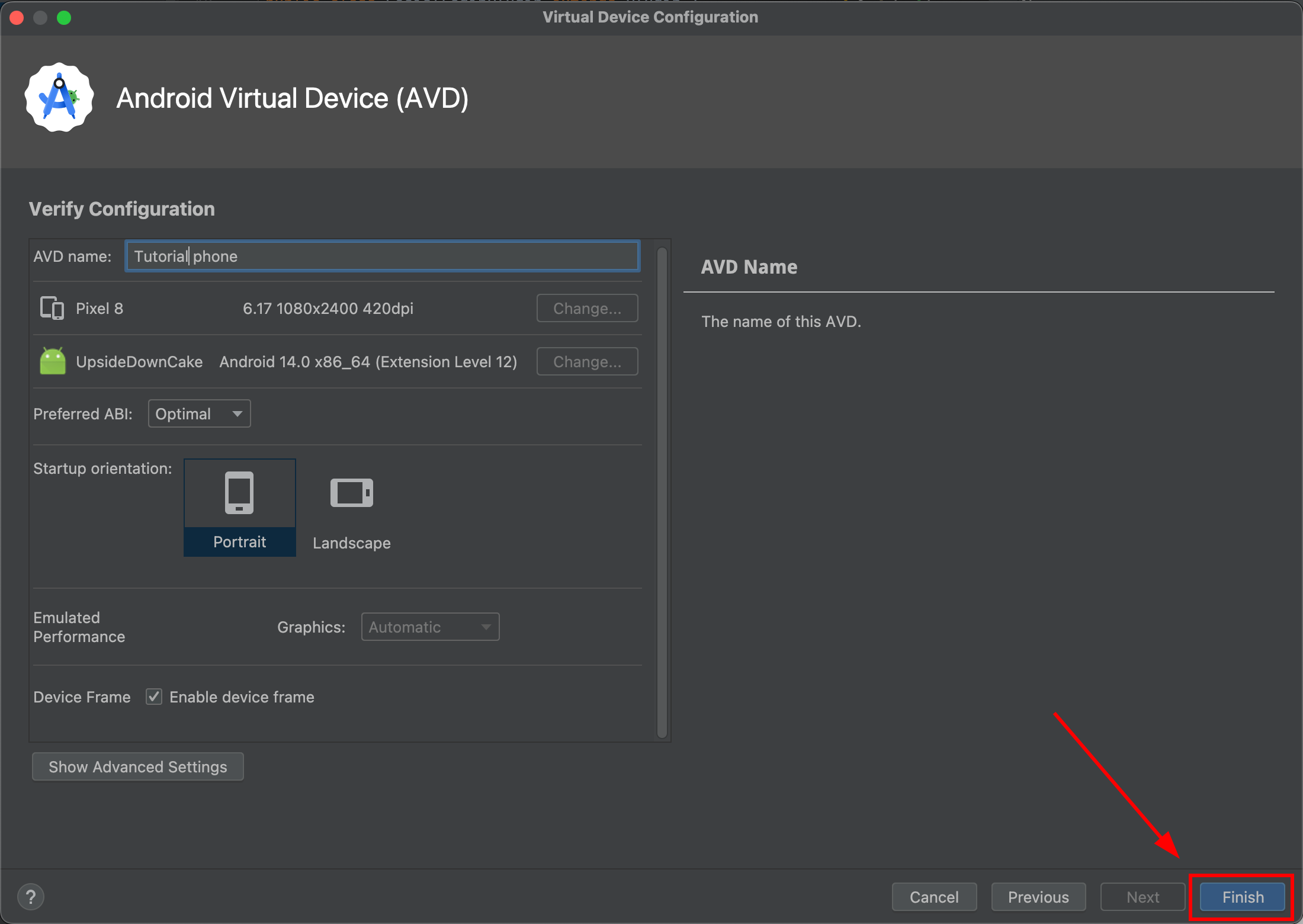Open help via the question mark icon
This screenshot has height=924, width=1303.
(x=30, y=896)
